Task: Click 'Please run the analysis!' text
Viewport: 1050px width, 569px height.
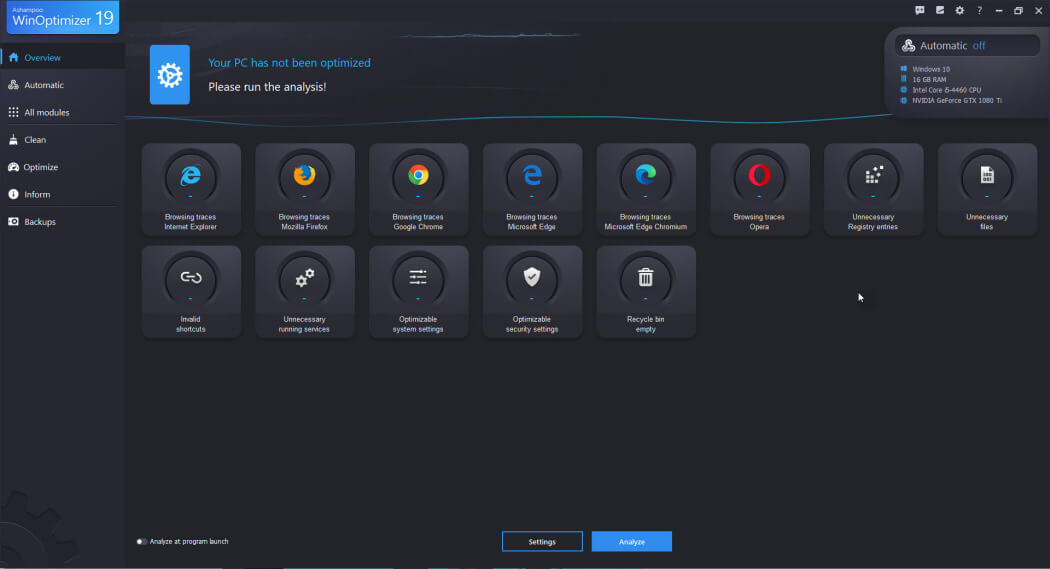Action: click(267, 87)
